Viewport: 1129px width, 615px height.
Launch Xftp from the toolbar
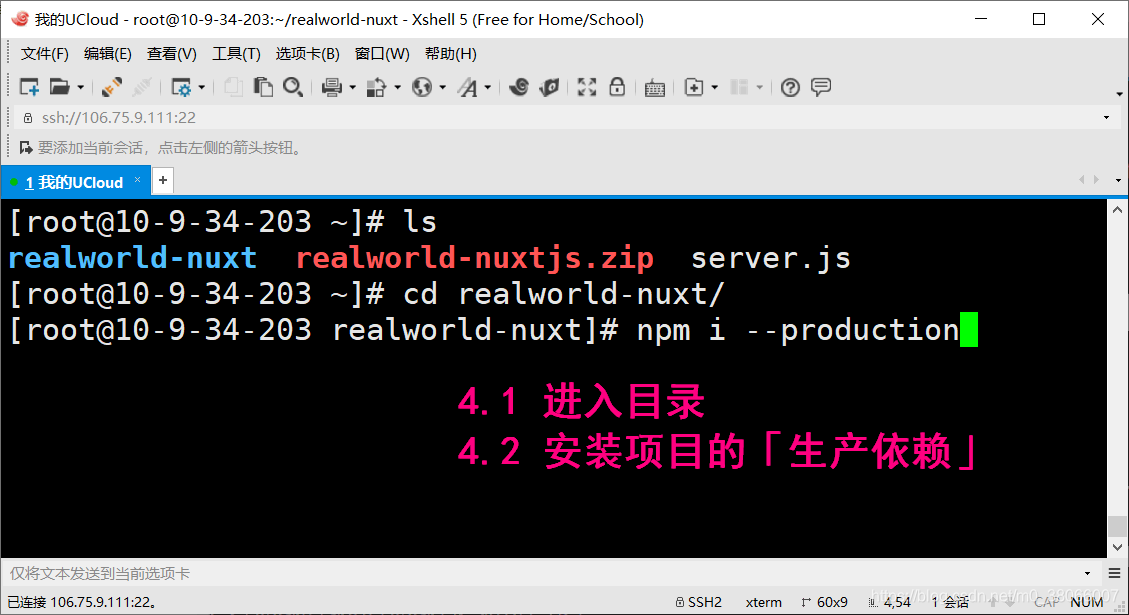click(548, 88)
